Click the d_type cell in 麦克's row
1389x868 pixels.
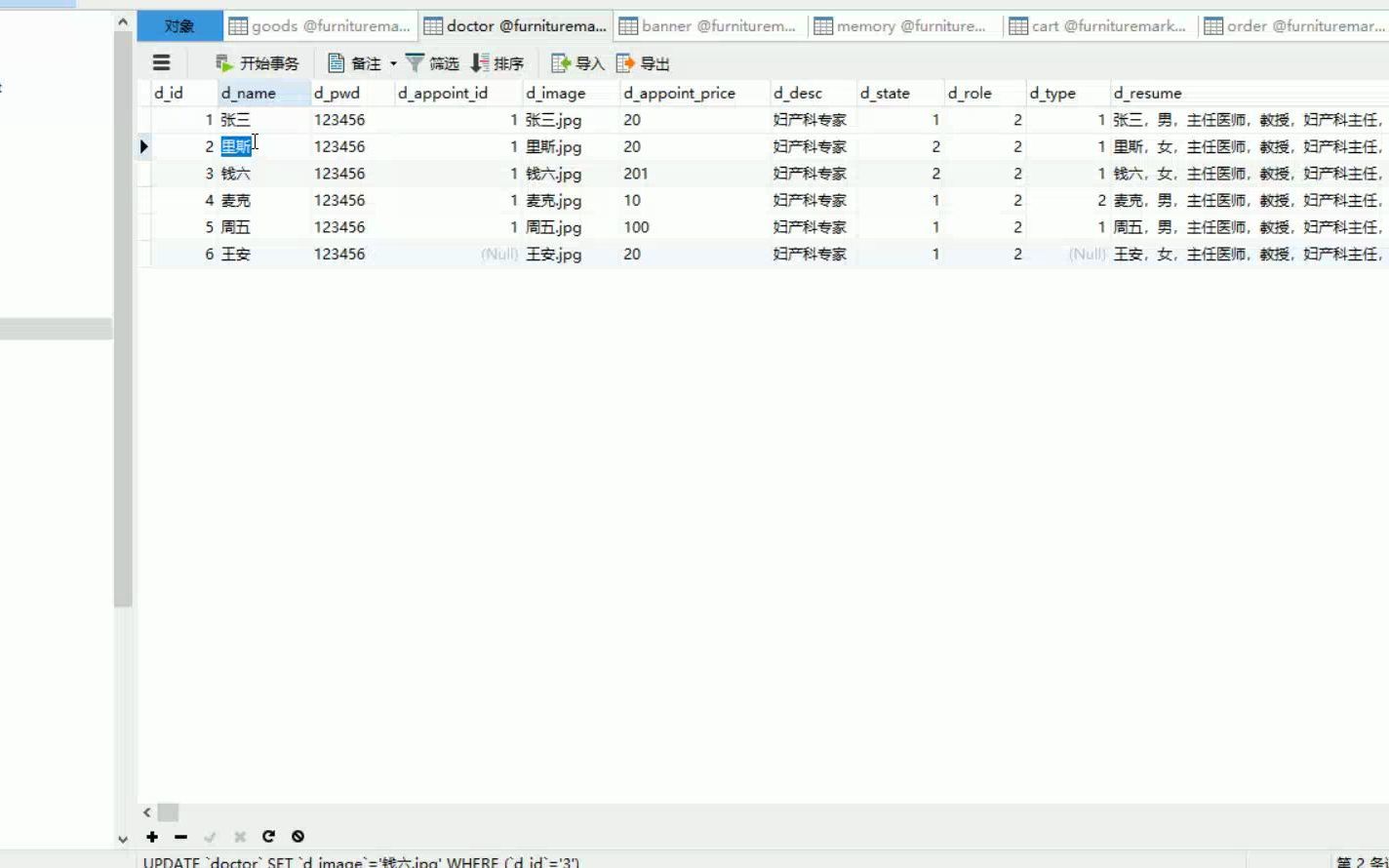tap(1068, 200)
